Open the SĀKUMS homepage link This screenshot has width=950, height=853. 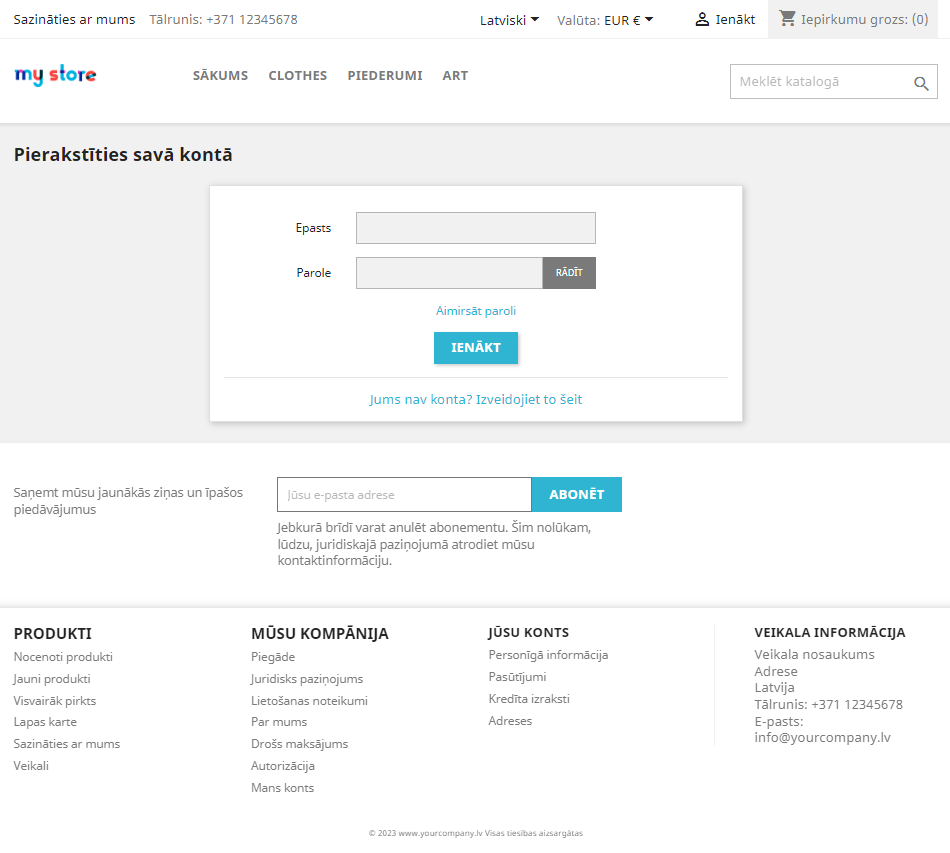[x=220, y=75]
